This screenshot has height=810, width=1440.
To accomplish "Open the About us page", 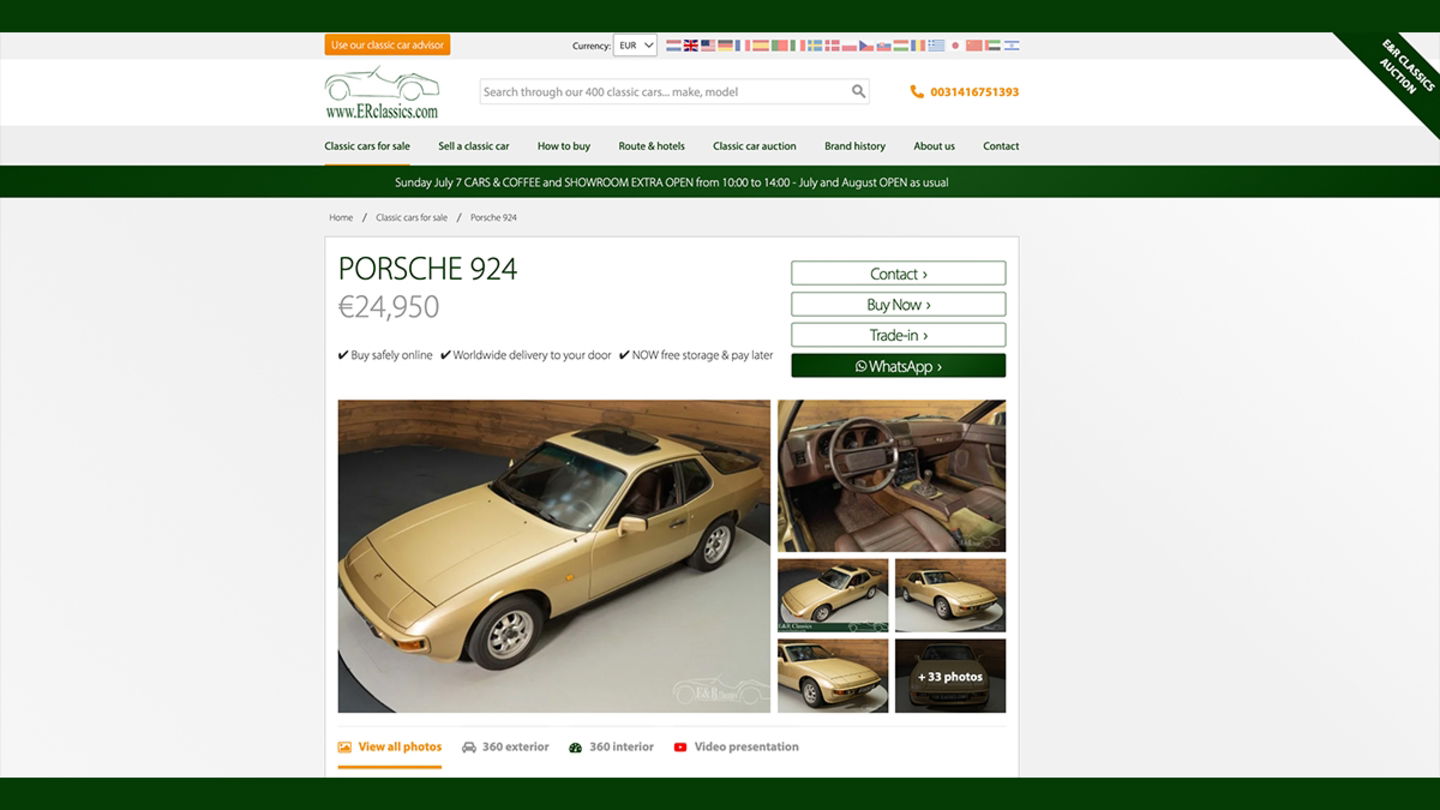I will pos(934,146).
